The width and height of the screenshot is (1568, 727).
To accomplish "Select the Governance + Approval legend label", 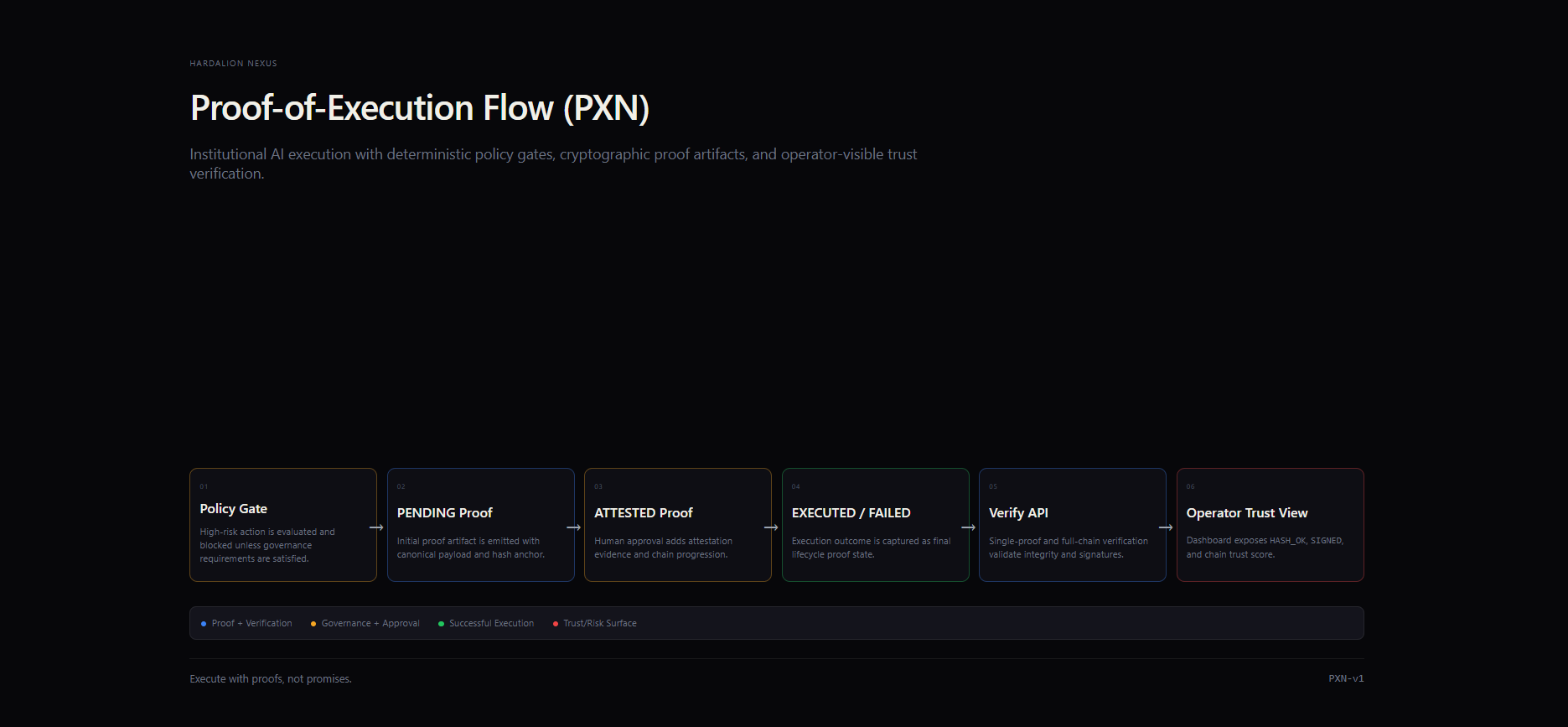I will (370, 624).
